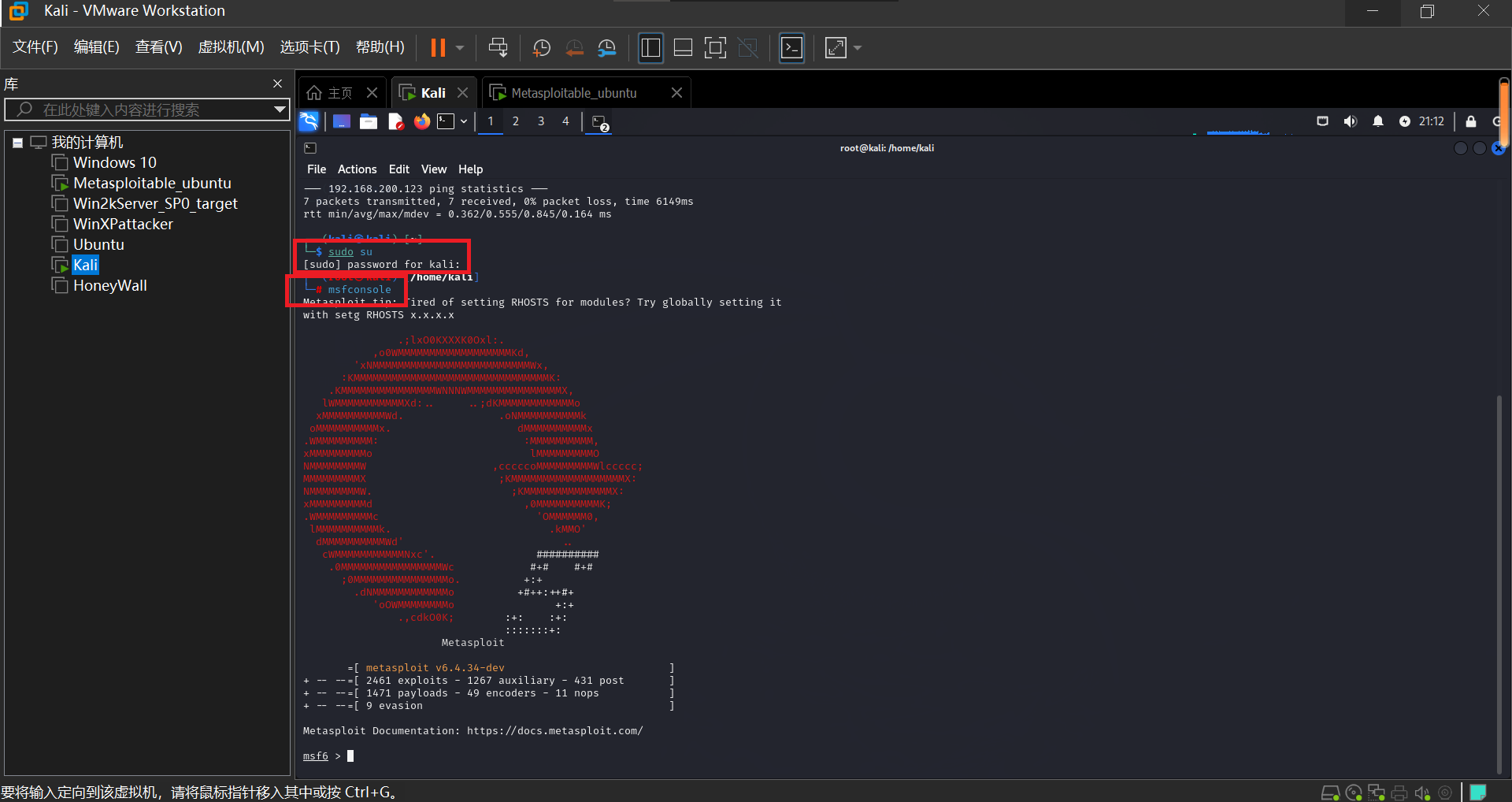The width and height of the screenshot is (1512, 802).
Task: Open the file manager icon in Kali panel
Action: point(369,121)
